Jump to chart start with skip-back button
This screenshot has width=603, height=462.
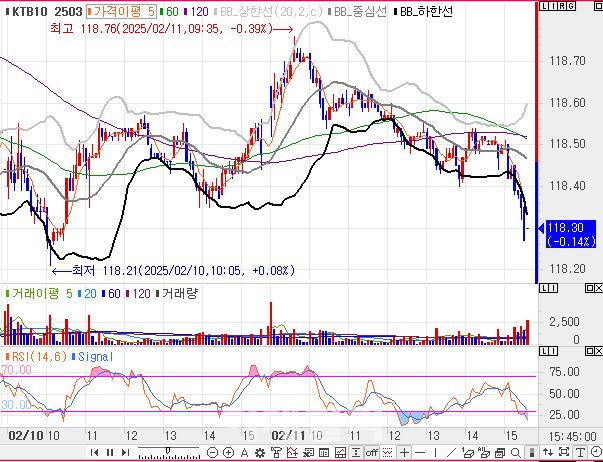(95, 453)
